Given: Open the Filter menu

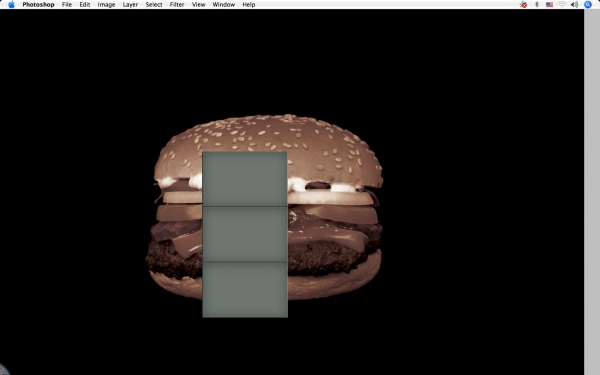Looking at the screenshot, I should pos(177,5).
